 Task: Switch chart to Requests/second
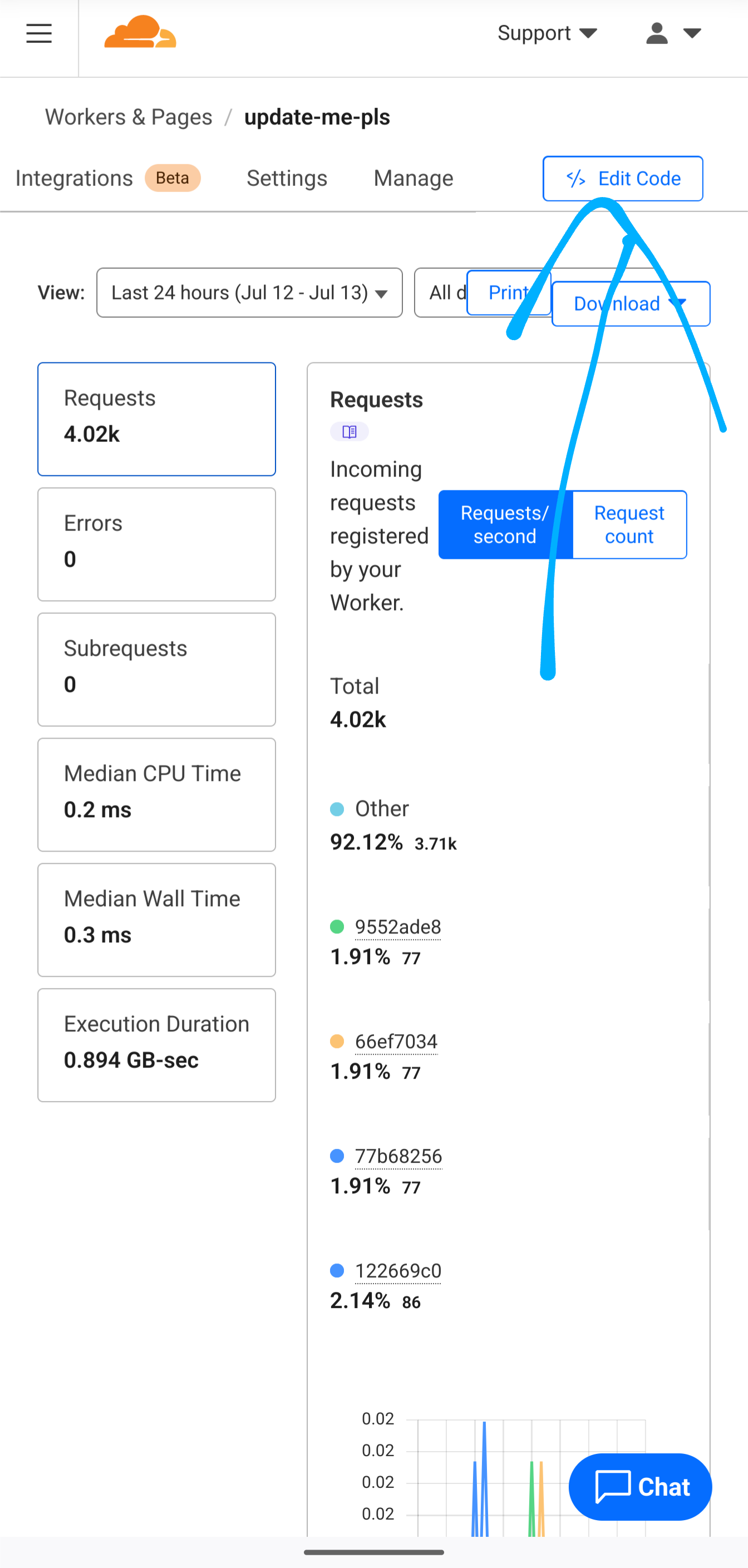(x=505, y=525)
